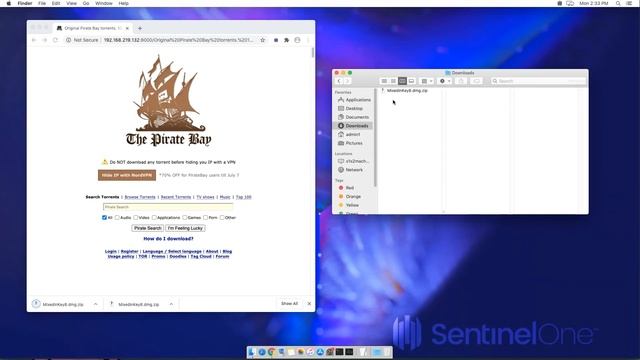This screenshot has width=640, height=360.
Task: Open Chrome three-dot menu
Action: click(x=308, y=40)
